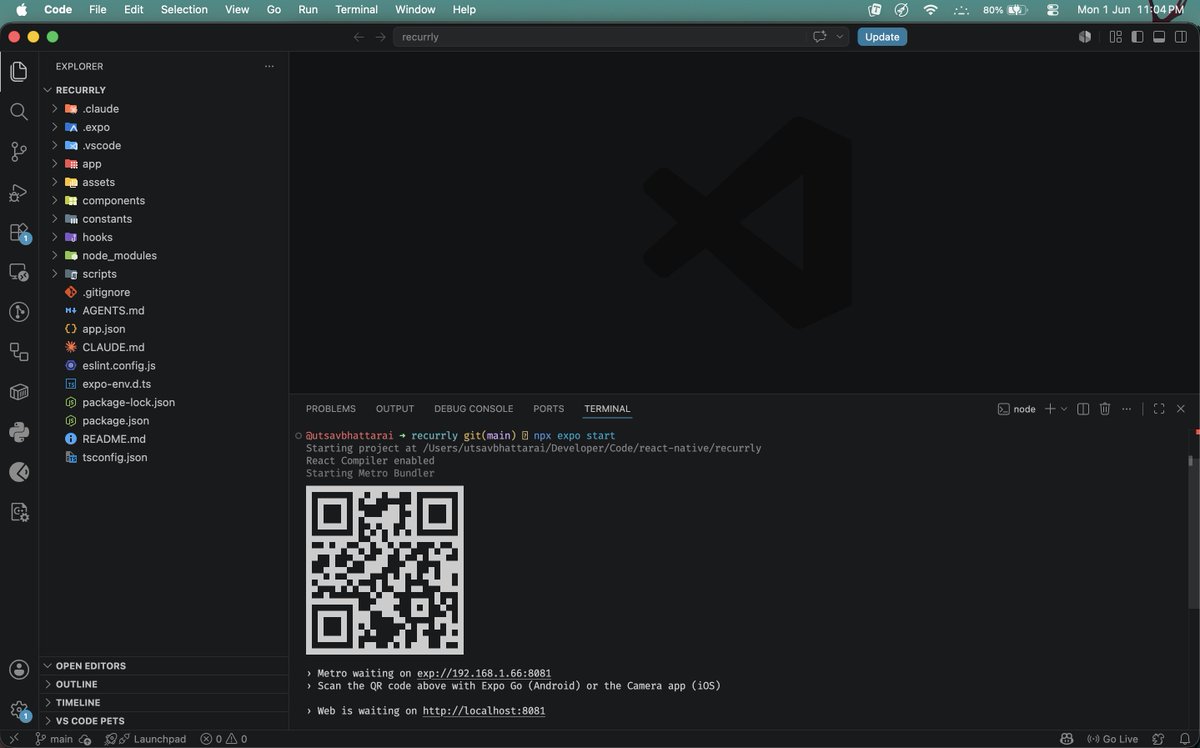Viewport: 1200px width, 748px height.
Task: Open the Run and Debug view
Action: click(18, 192)
